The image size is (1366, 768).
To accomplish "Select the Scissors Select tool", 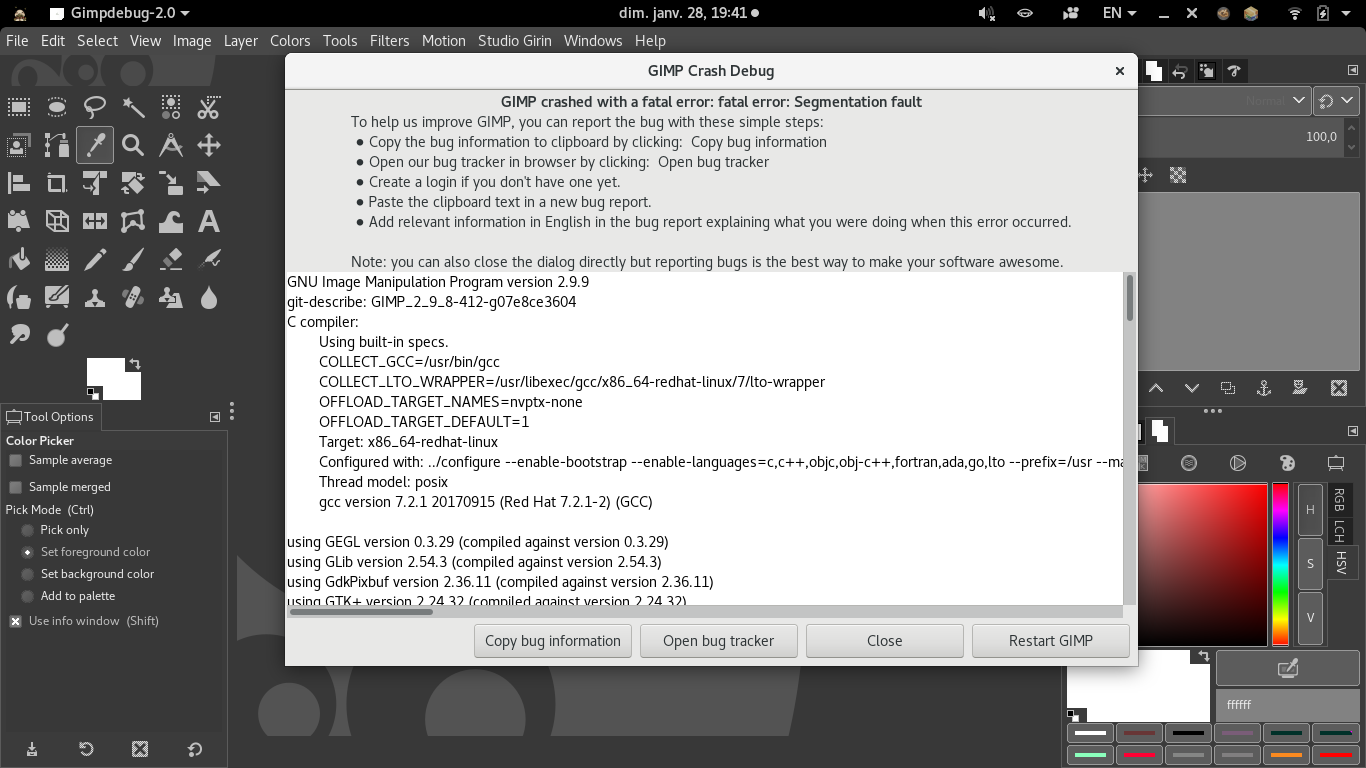I will pos(209,107).
